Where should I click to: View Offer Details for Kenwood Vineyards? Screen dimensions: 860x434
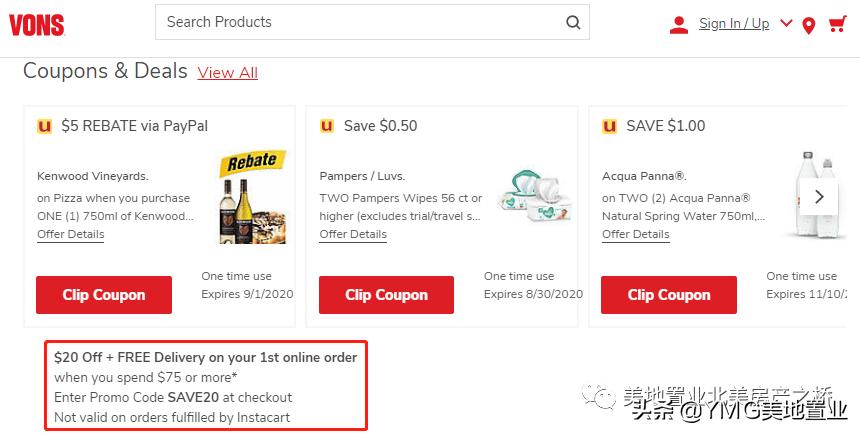71,234
